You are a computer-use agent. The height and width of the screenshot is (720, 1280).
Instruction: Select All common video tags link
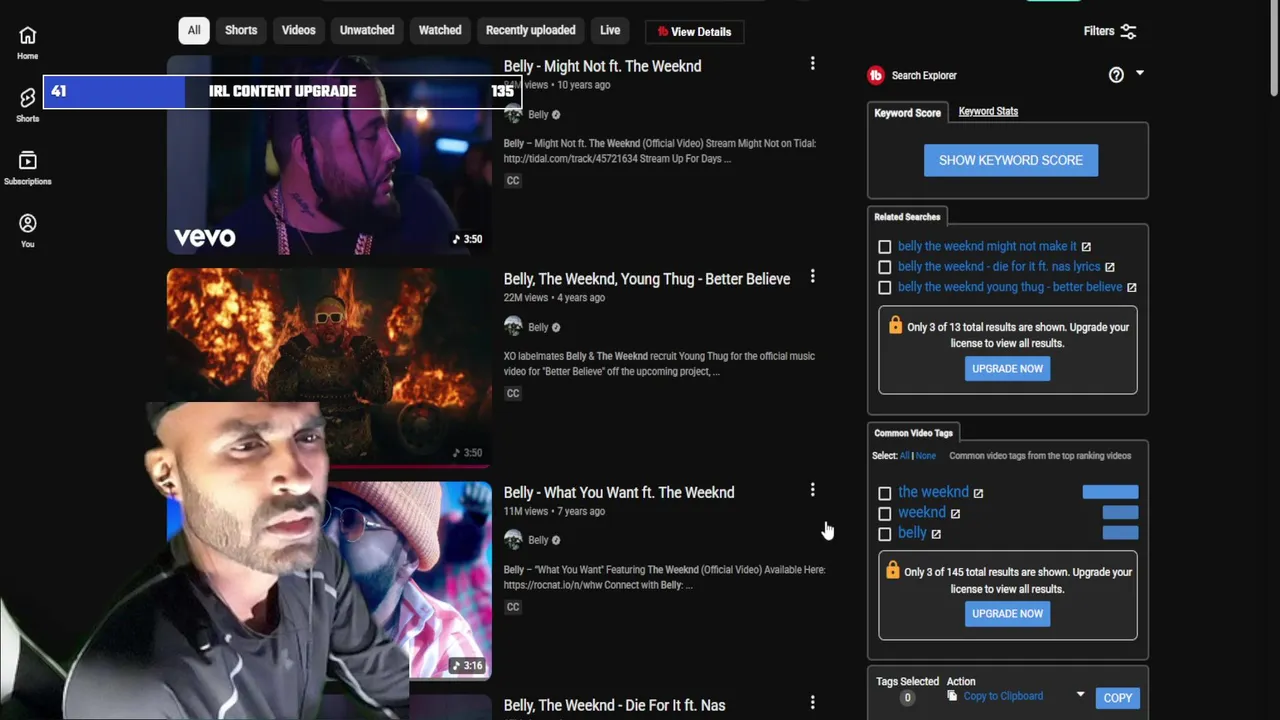904,456
